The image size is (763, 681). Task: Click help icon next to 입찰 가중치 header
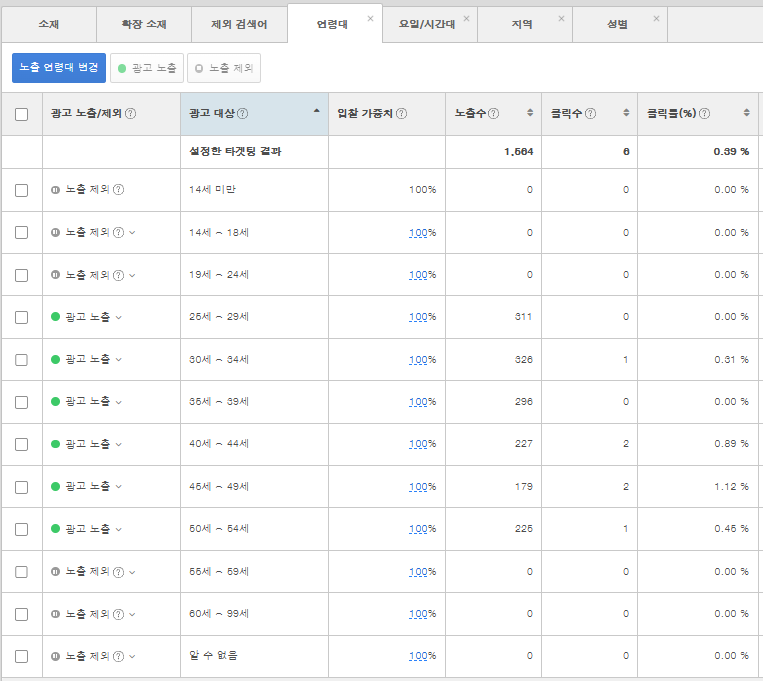(401, 113)
